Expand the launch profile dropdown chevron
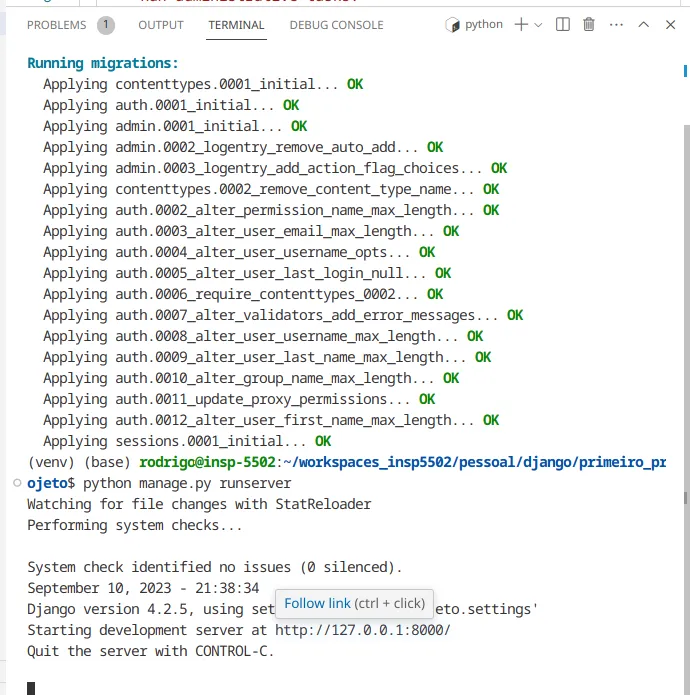Image resolution: width=690 pixels, height=695 pixels. pyautogui.click(x=538, y=25)
